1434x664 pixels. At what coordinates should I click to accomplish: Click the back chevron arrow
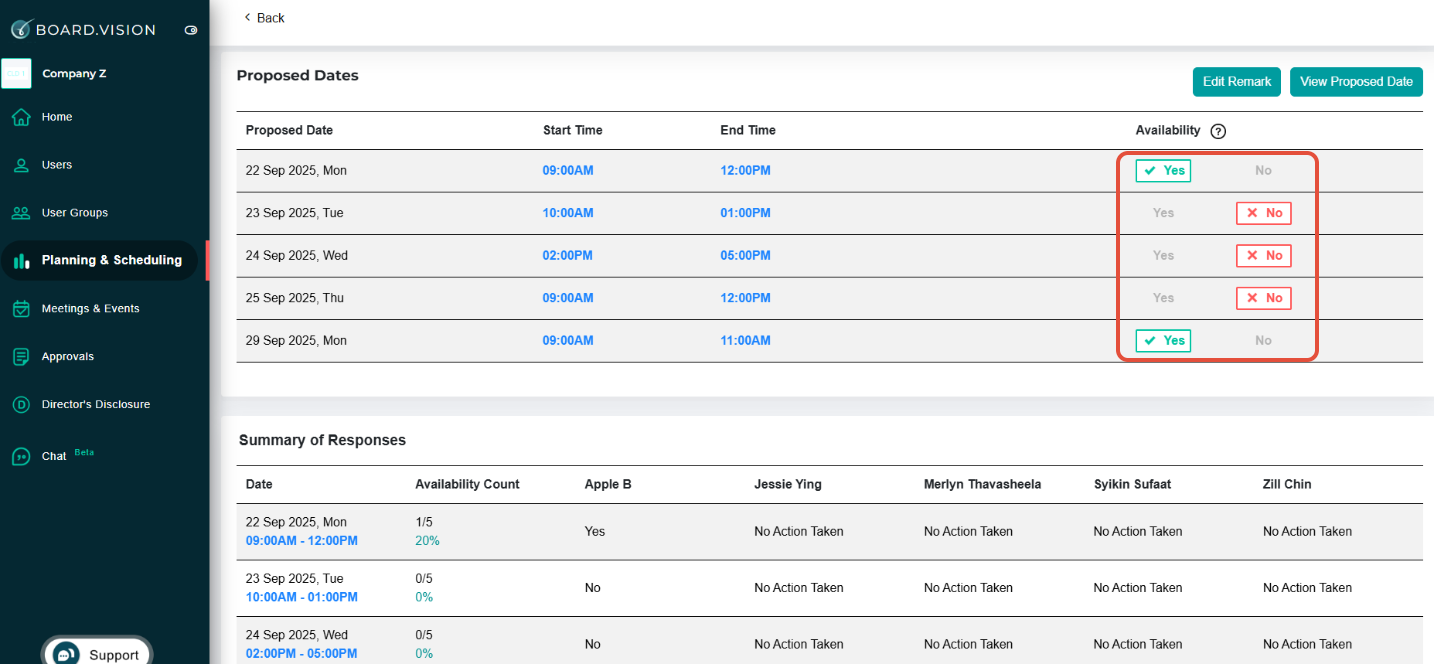tap(247, 18)
